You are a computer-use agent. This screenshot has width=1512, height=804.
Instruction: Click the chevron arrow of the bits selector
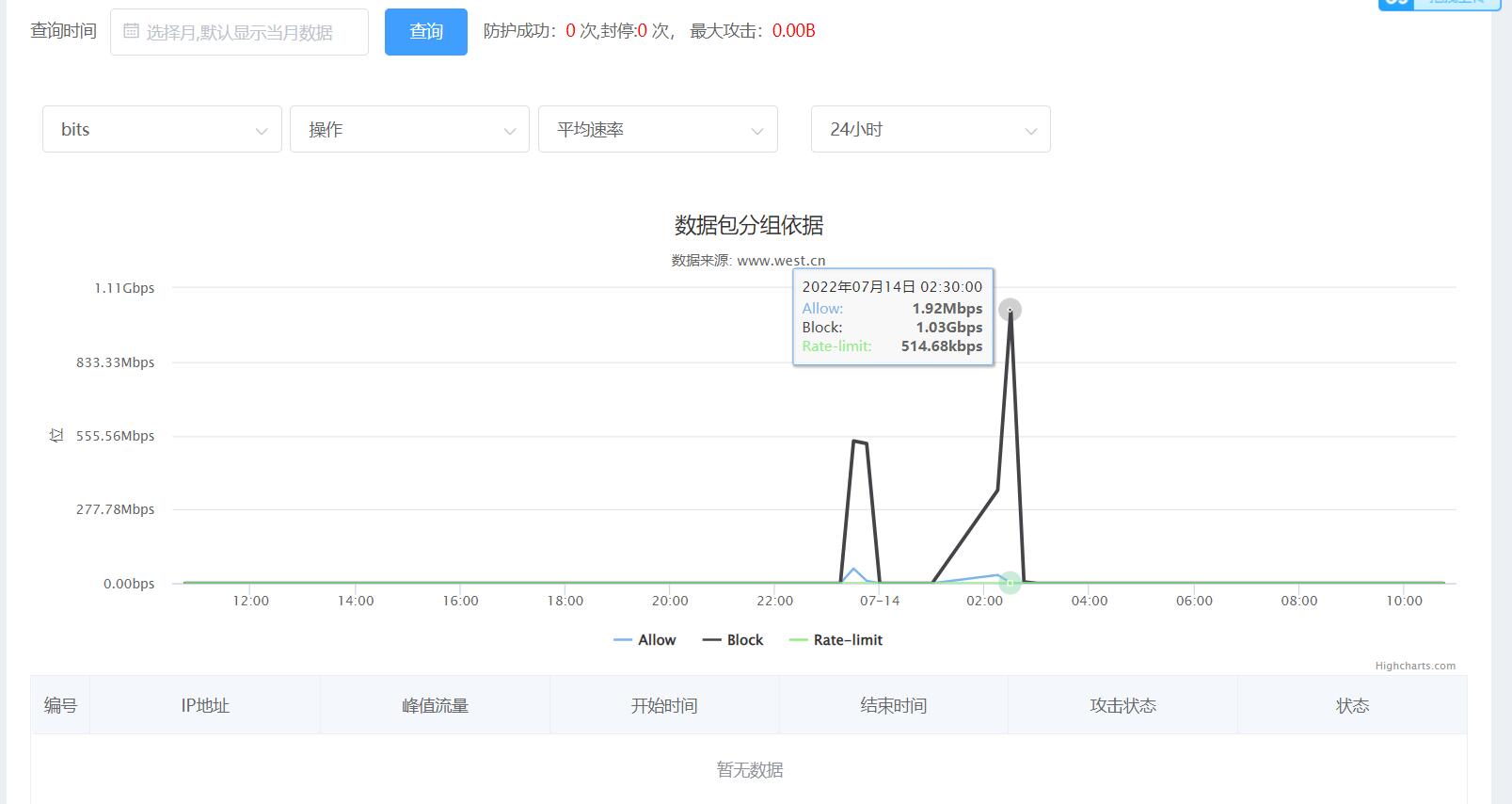pos(262,131)
